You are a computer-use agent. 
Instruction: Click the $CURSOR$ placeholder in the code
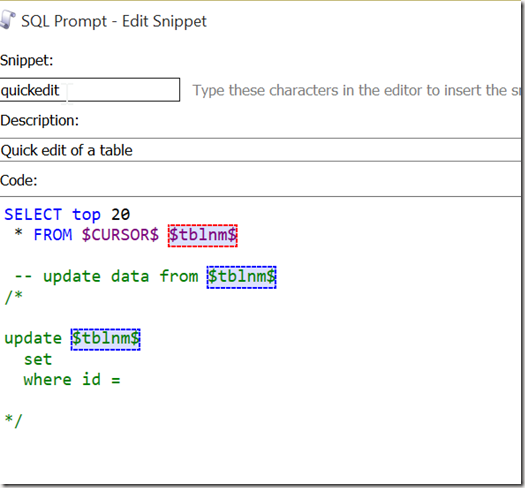coord(120,235)
